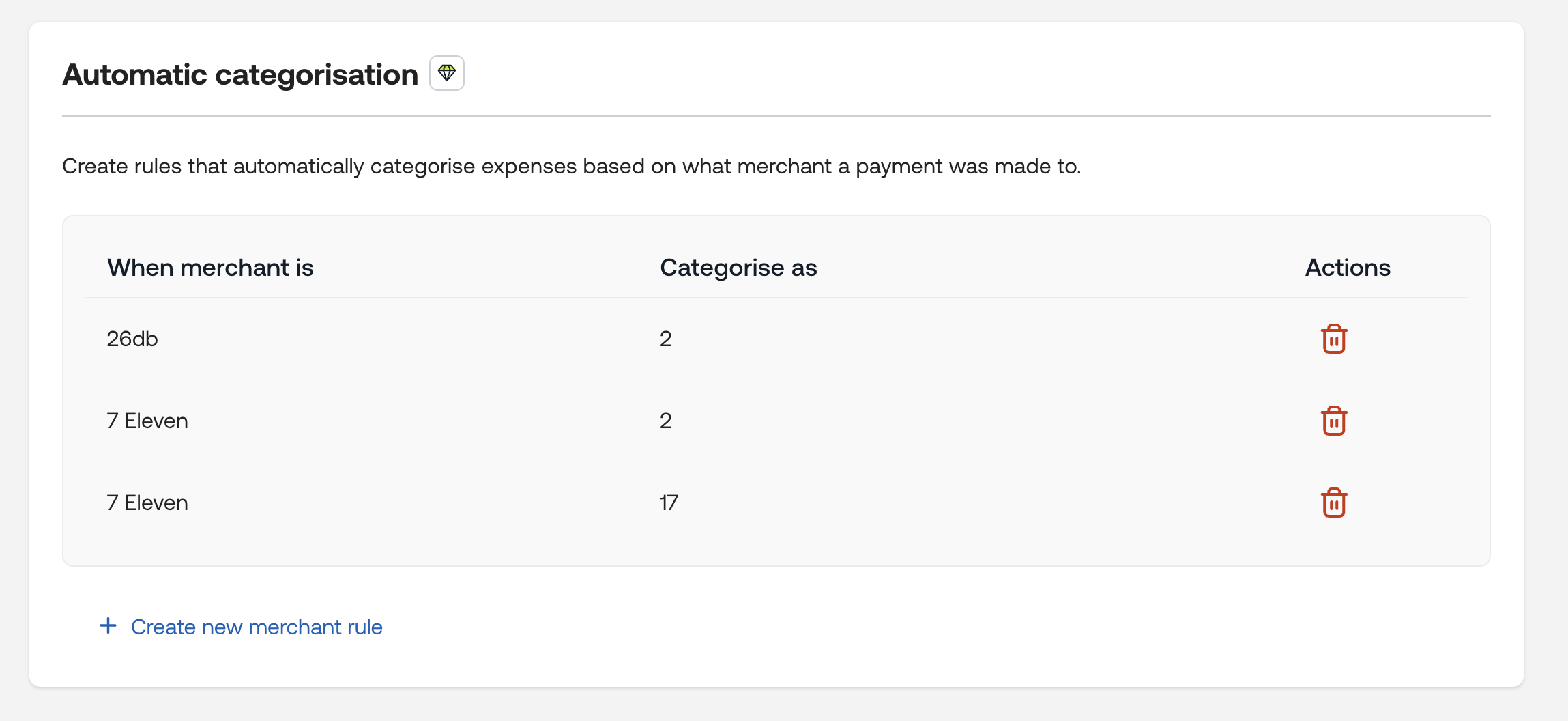Image resolution: width=1568 pixels, height=721 pixels.
Task: Click the rule description sentence below the heading
Action: pyautogui.click(x=571, y=166)
